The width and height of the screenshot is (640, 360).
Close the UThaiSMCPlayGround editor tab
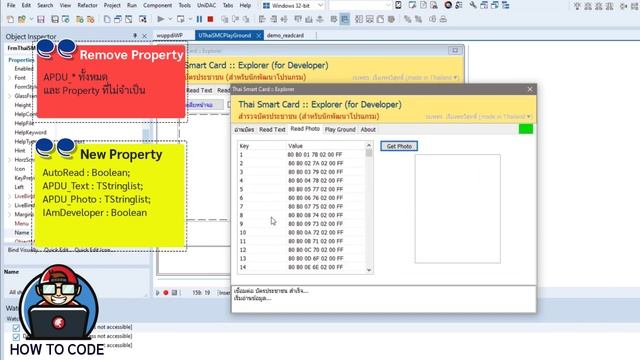258,36
